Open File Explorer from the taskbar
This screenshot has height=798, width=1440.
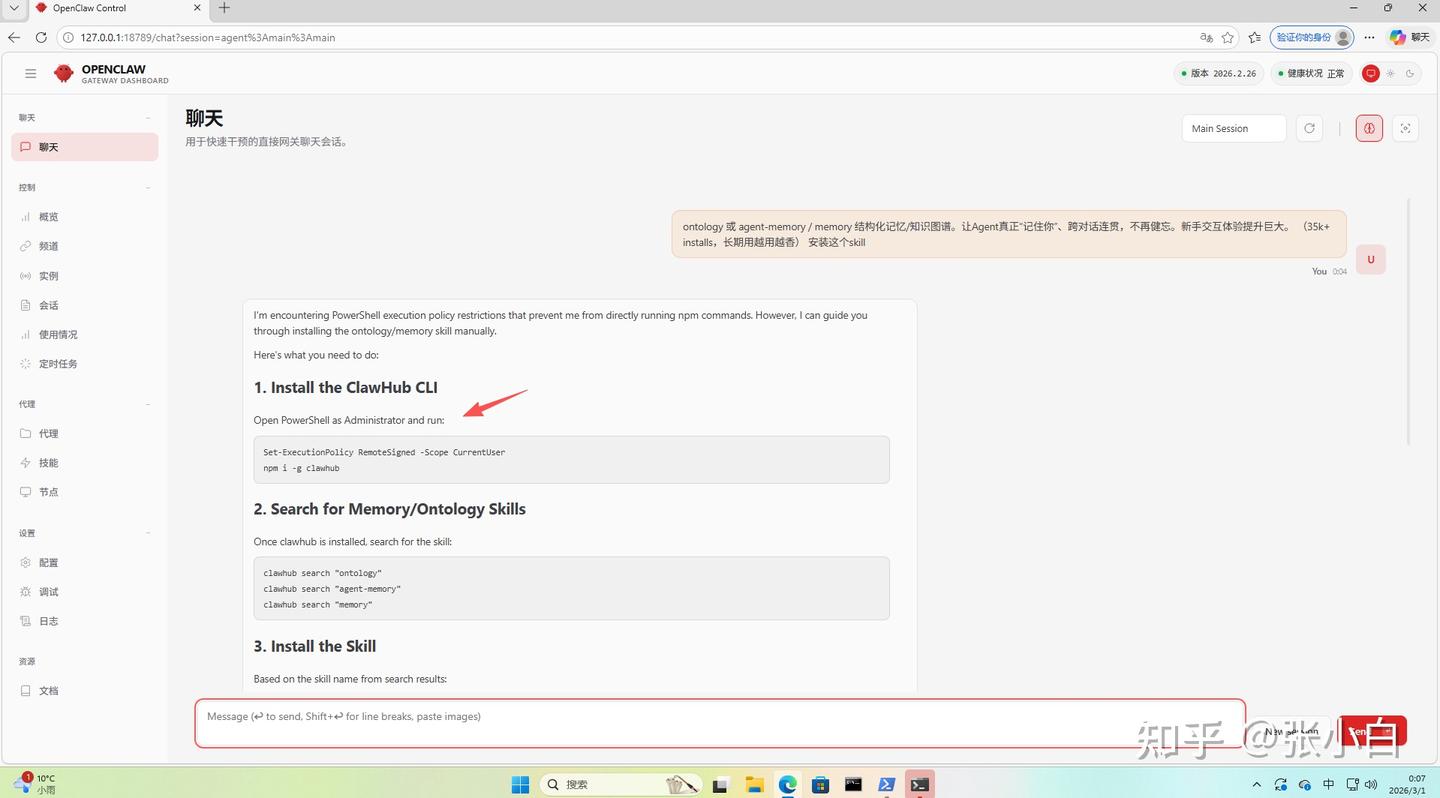(x=754, y=784)
